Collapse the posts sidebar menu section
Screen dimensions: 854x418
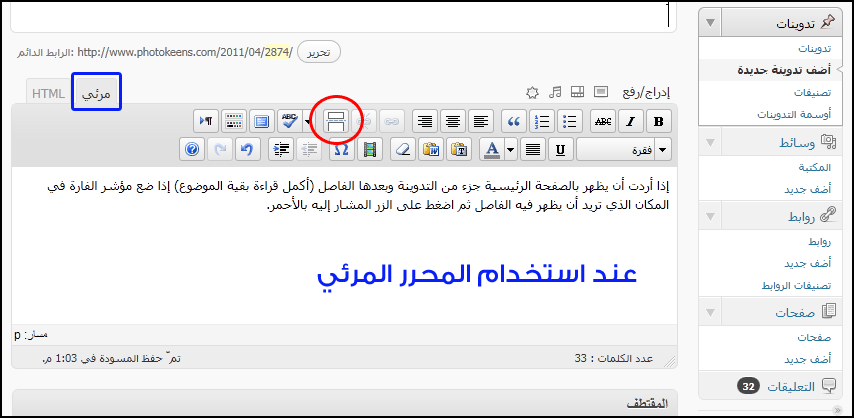click(x=710, y=22)
